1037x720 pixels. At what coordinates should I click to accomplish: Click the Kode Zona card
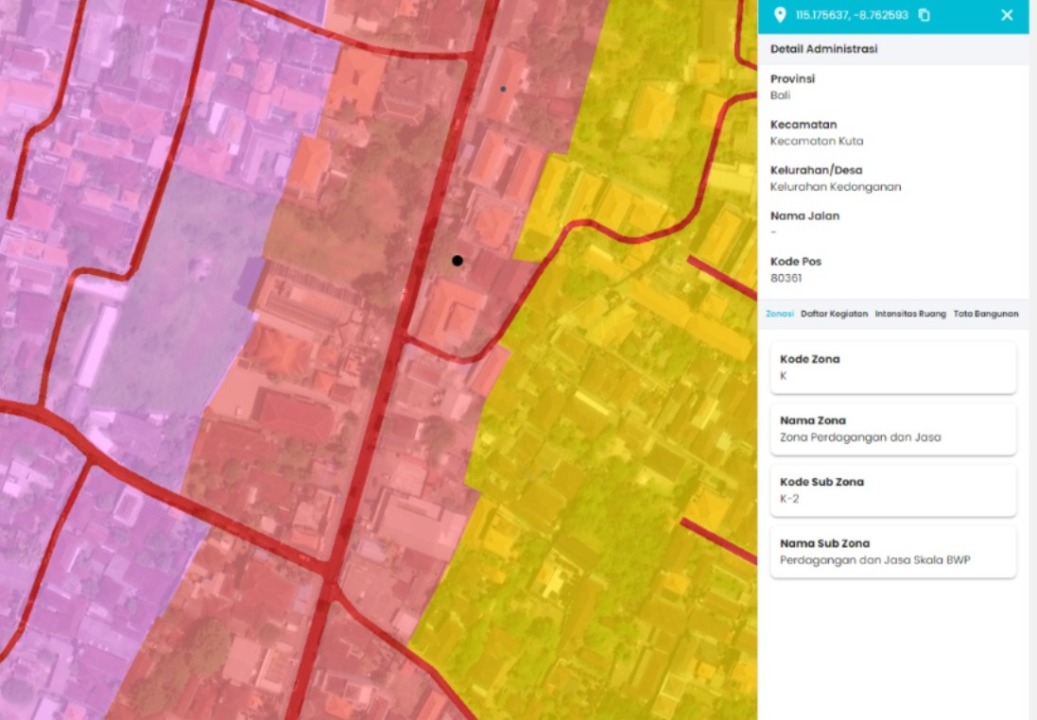point(893,367)
